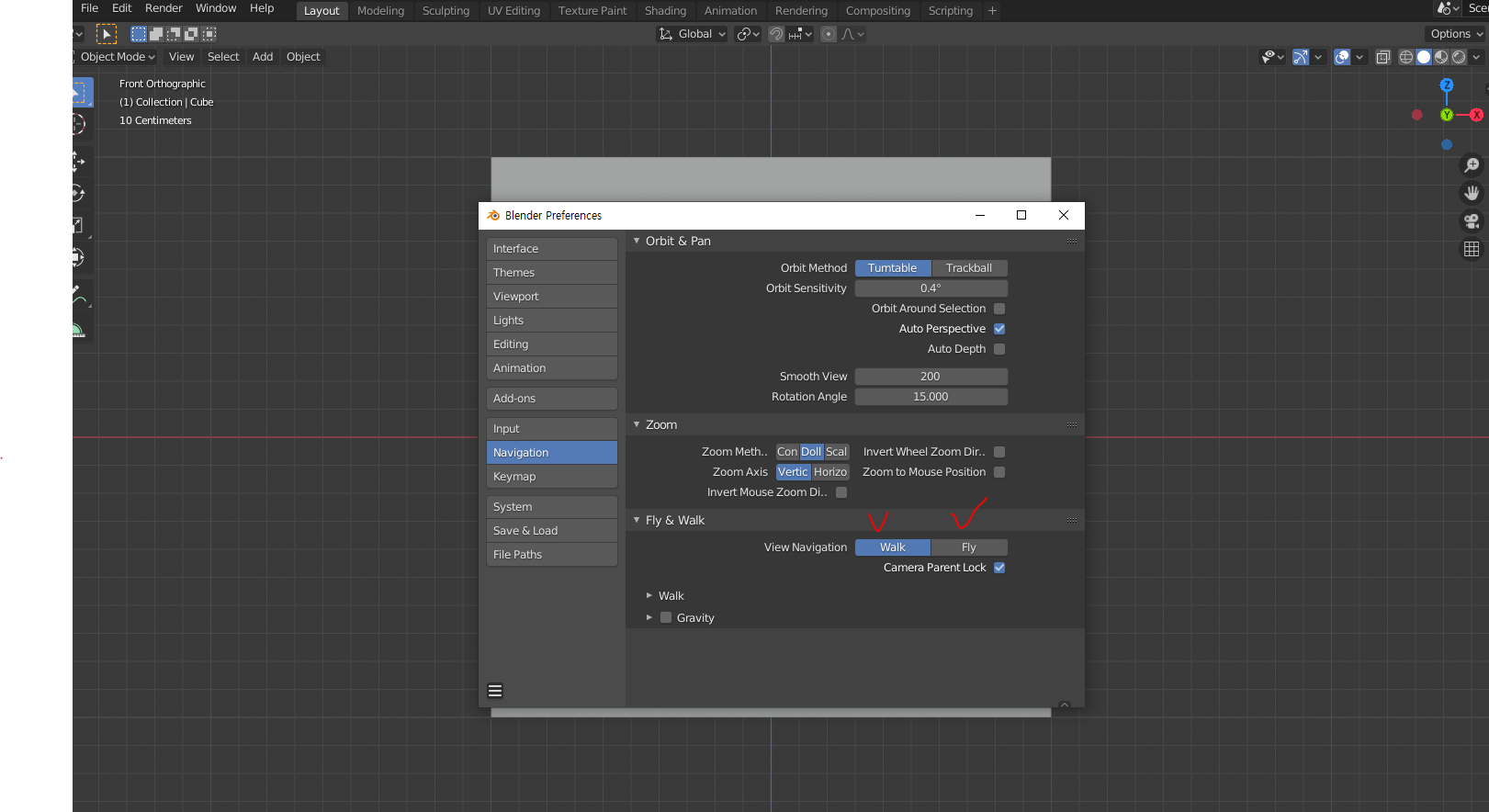Click the viewport zoom magnifier icon
The height and width of the screenshot is (812, 1489).
1472,165
